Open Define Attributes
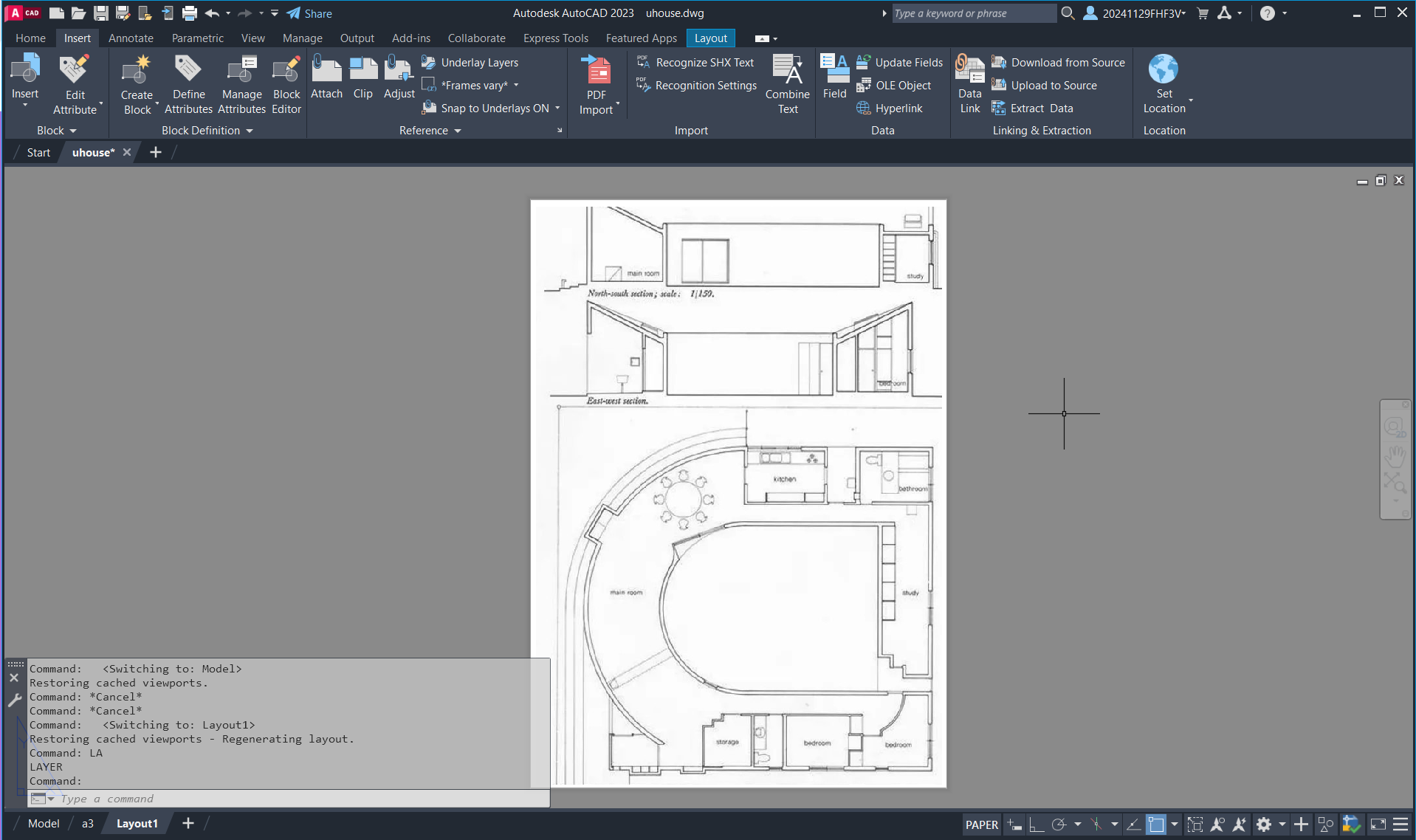Image resolution: width=1416 pixels, height=840 pixels. (x=188, y=84)
